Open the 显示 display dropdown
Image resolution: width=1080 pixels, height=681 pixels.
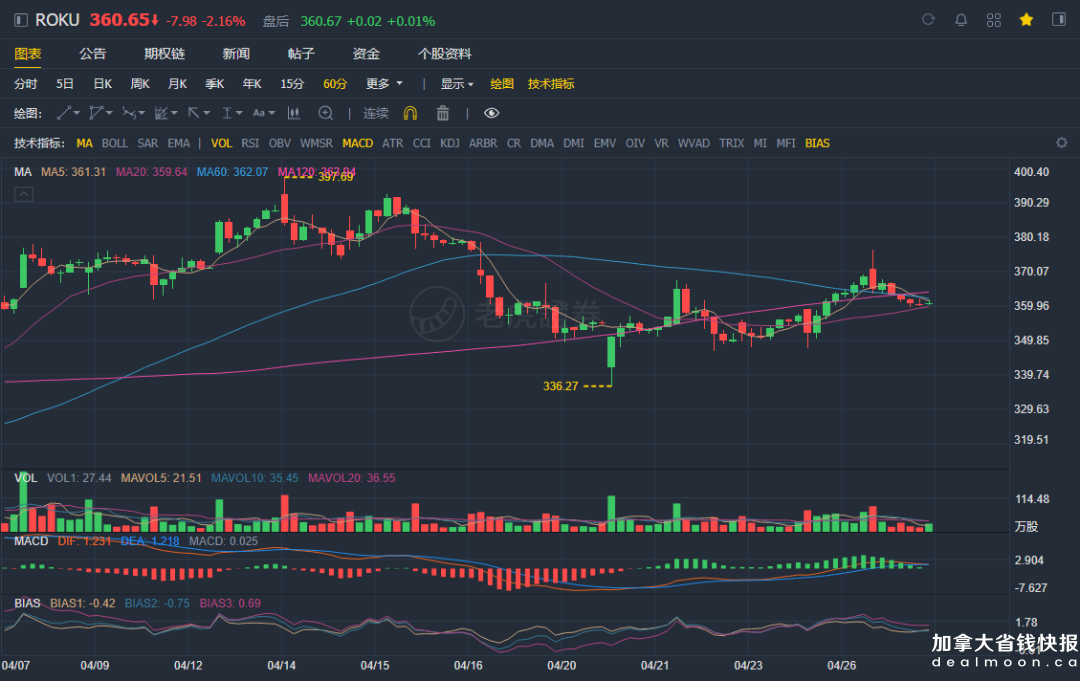(x=457, y=84)
